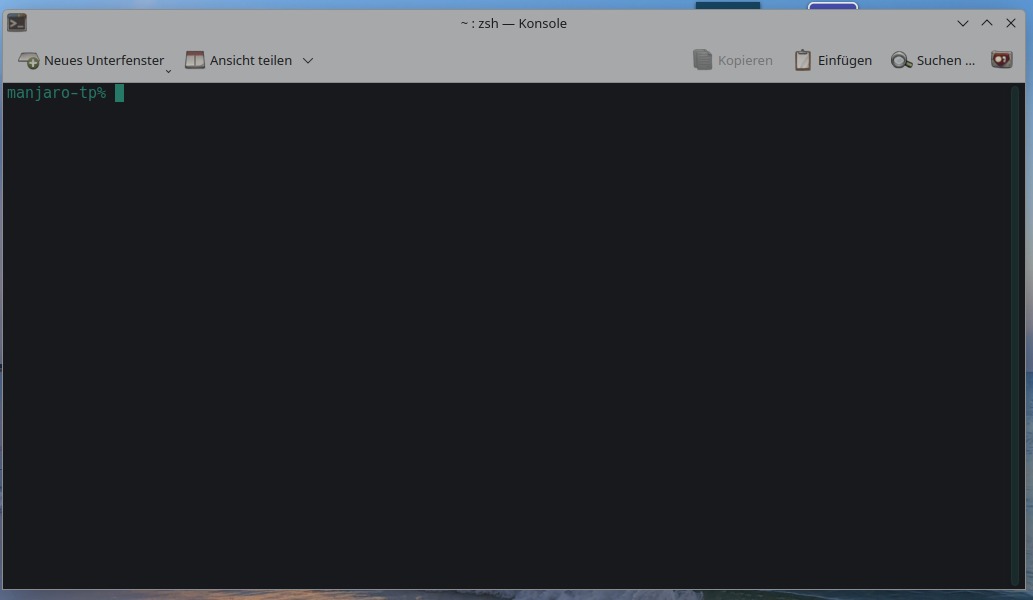The image size is (1033, 600).
Task: Click the Ansicht teilen split-view icon
Action: (195, 61)
